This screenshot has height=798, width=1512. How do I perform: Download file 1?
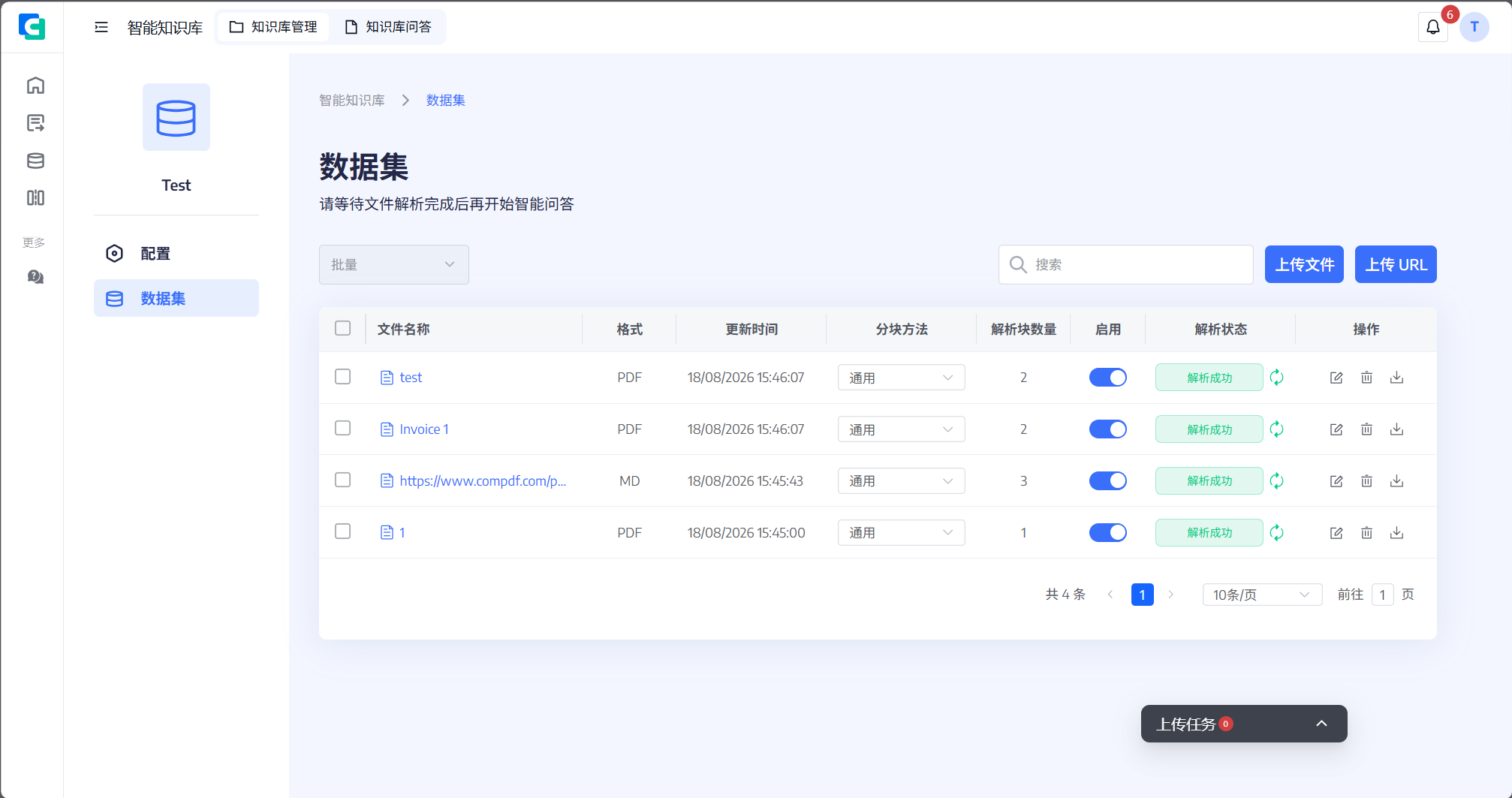[1396, 533]
